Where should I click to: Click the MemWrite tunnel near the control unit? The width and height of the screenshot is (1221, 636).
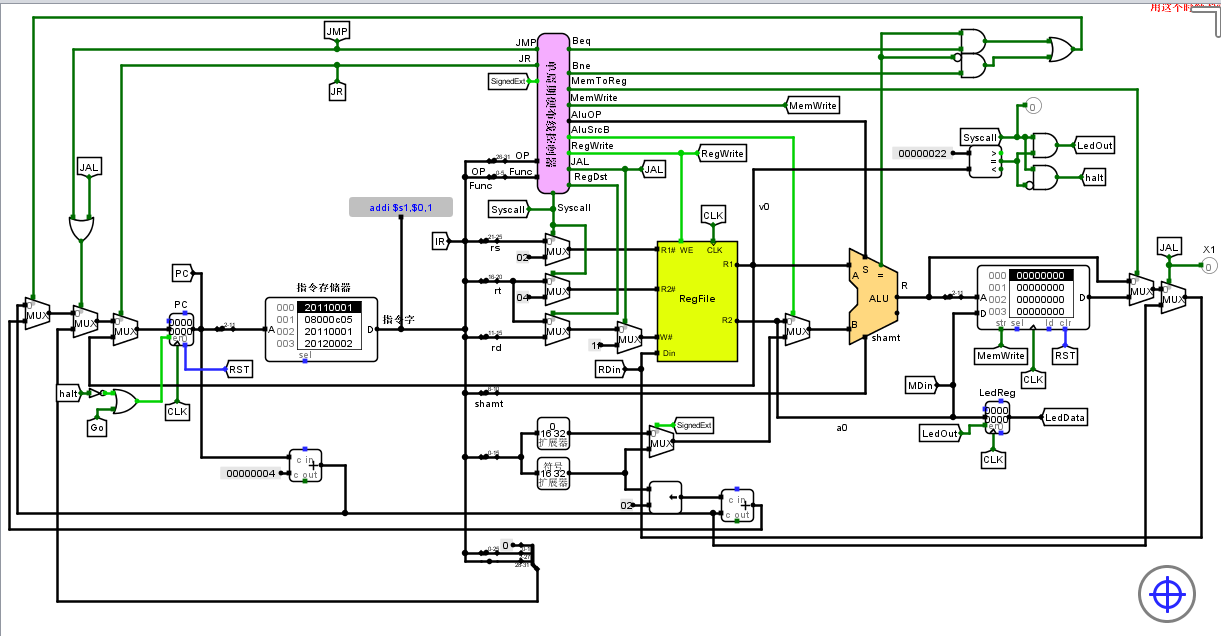click(812, 105)
